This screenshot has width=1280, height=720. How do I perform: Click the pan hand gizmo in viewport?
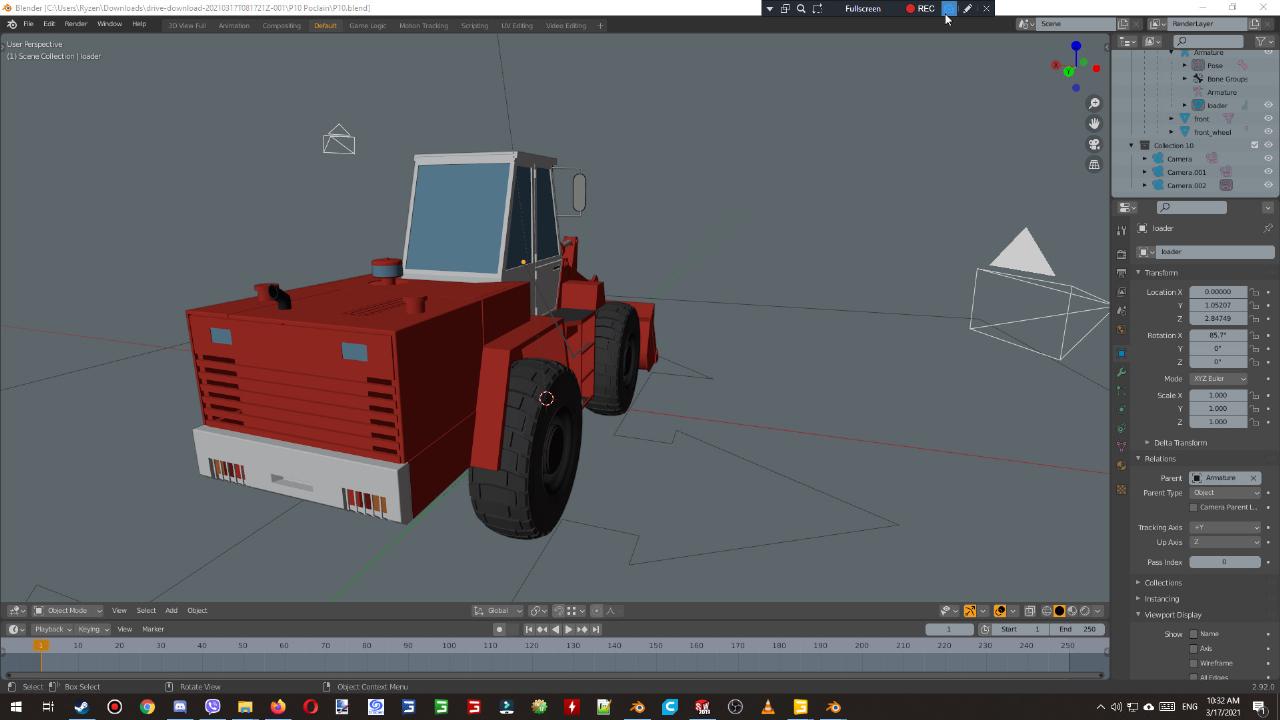click(x=1094, y=123)
